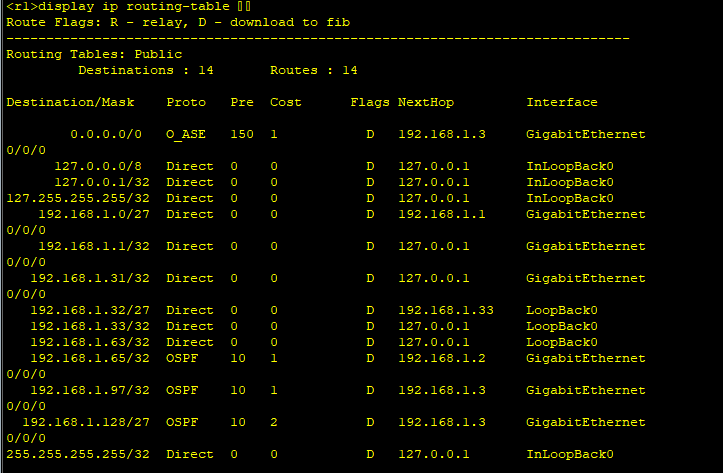This screenshot has height=473, width=723.
Task: Click InLoopBack0 in the 255.255.255.255/32 row
Action: [570, 454]
